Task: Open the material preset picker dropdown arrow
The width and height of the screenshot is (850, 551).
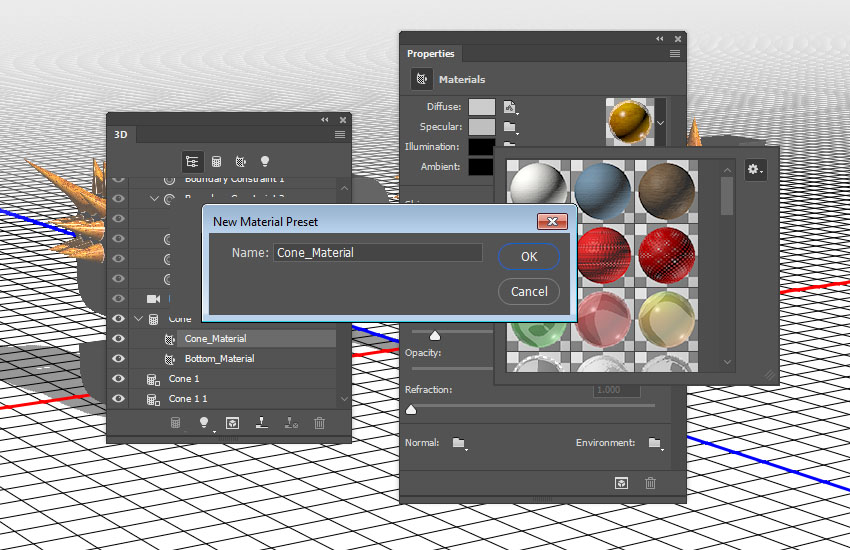Action: 660,123
